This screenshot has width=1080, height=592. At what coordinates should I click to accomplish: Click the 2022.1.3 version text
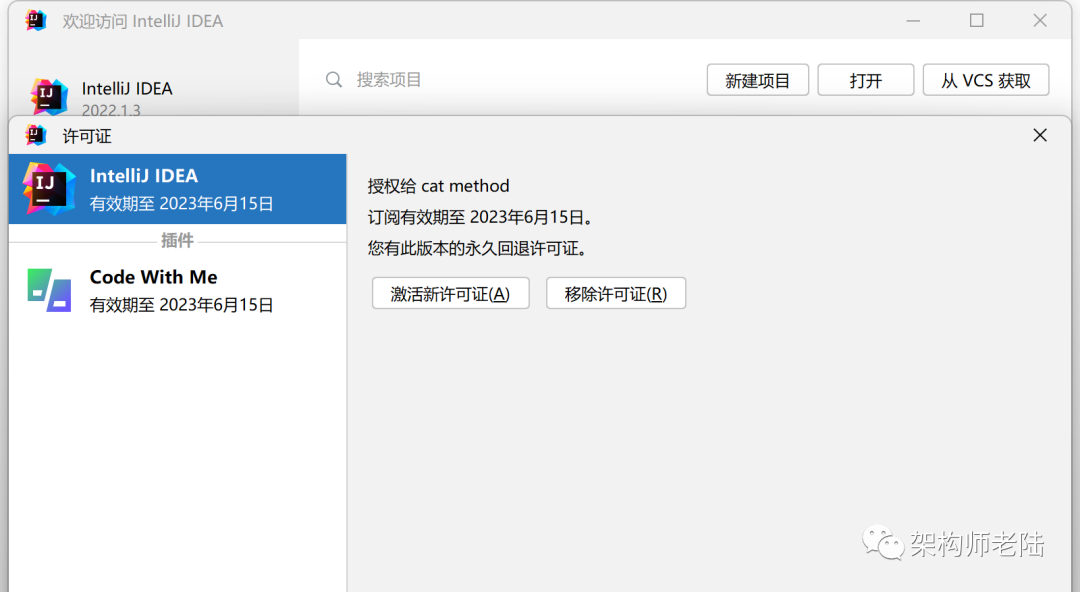111,110
